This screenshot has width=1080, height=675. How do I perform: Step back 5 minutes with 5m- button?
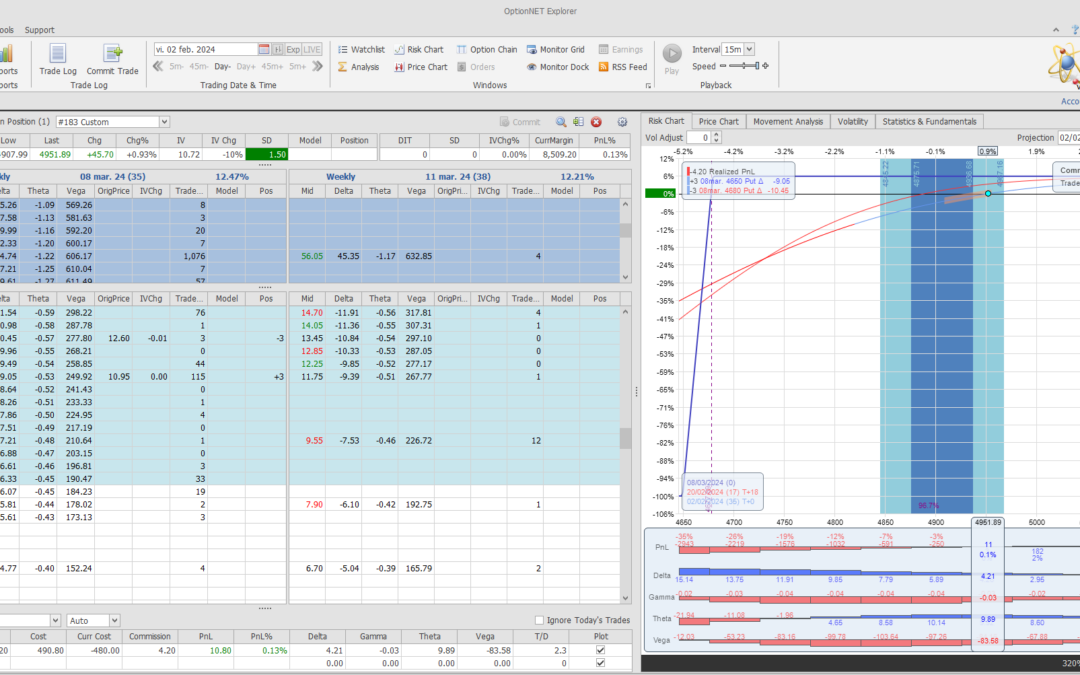tap(176, 66)
